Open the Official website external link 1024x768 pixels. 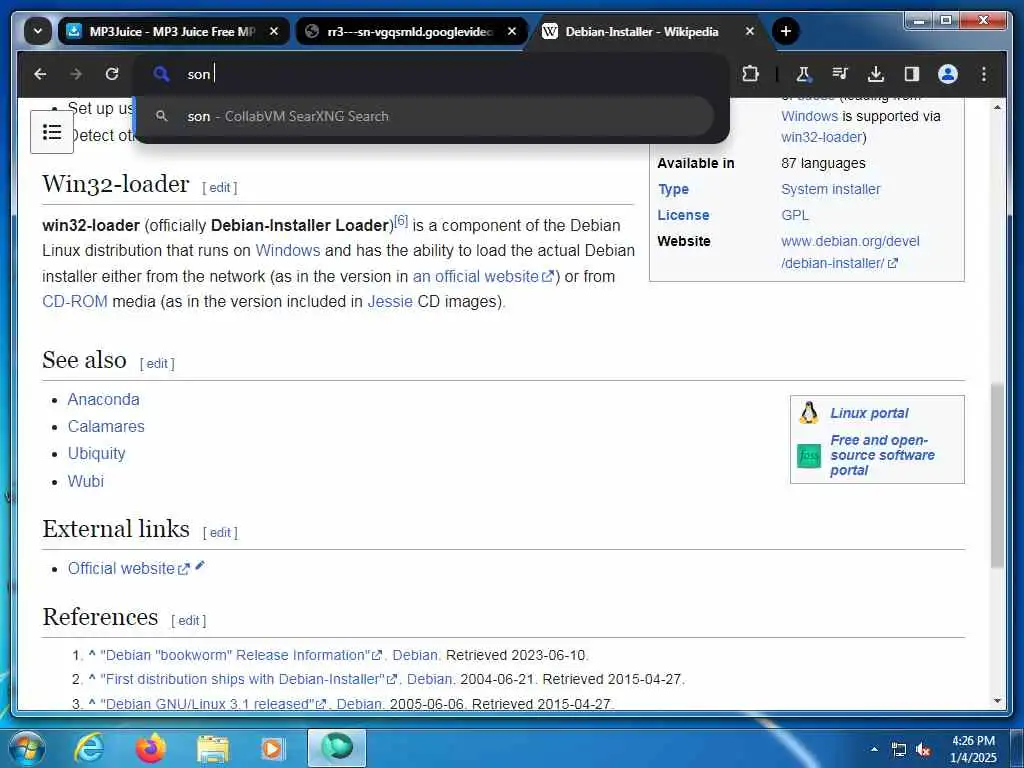128,569
